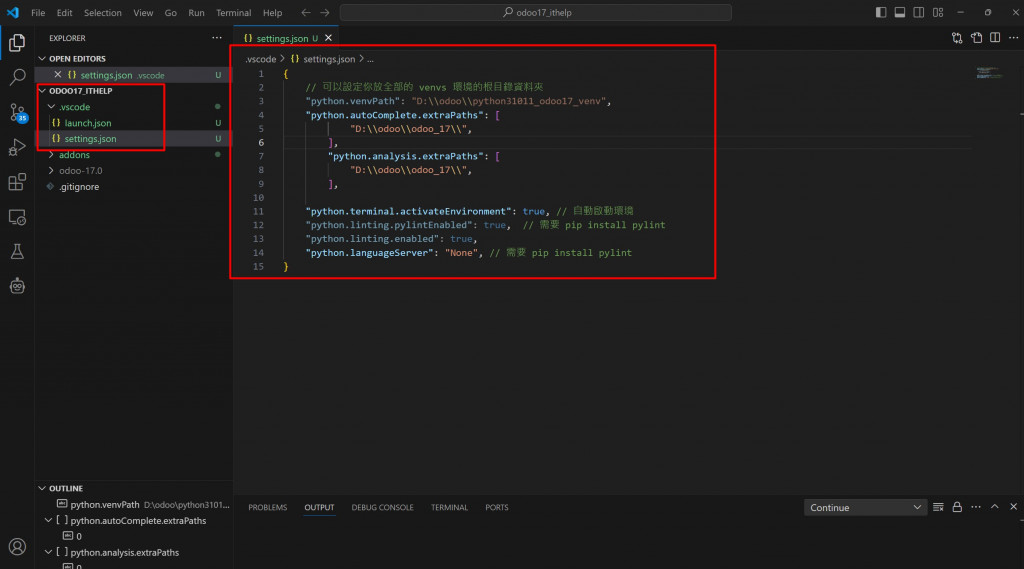Open the Testing flask view
This screenshot has width=1024, height=569.
point(17,252)
